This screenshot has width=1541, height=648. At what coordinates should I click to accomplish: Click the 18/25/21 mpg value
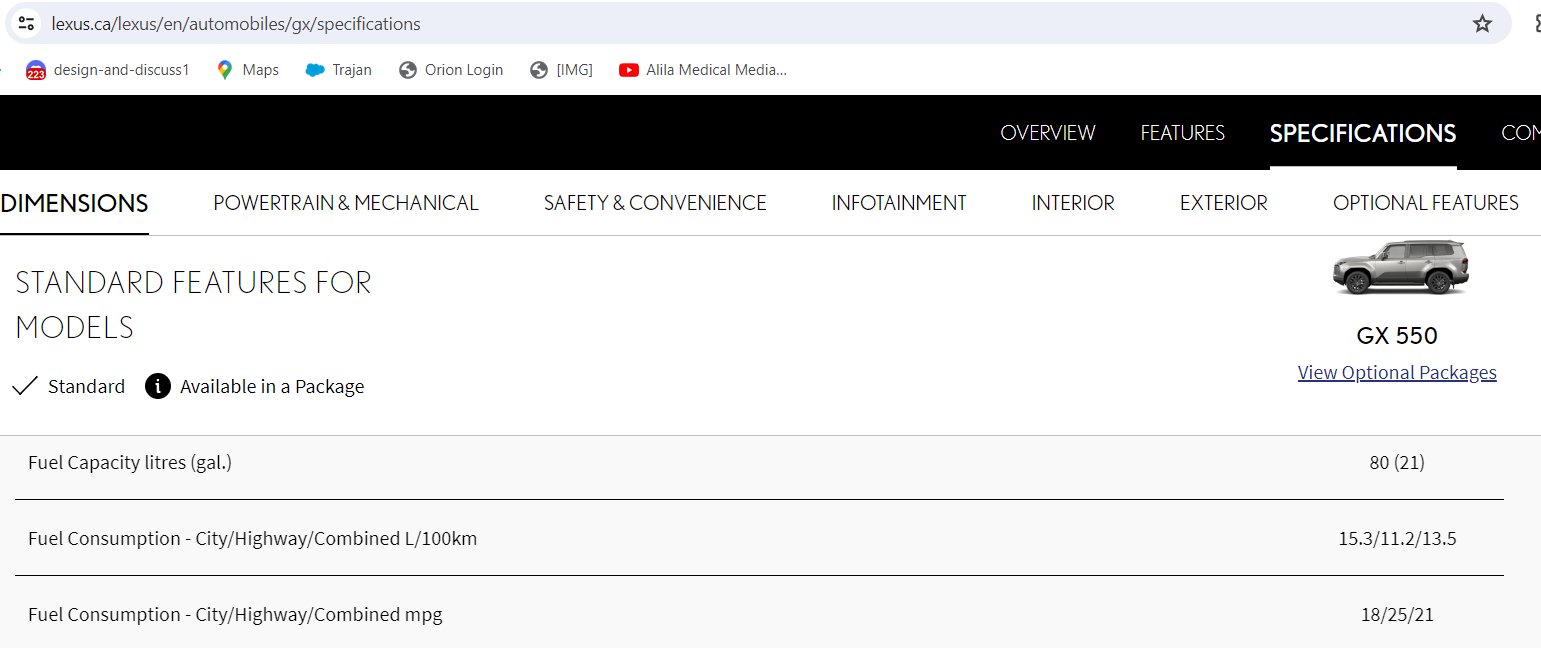pos(1397,615)
